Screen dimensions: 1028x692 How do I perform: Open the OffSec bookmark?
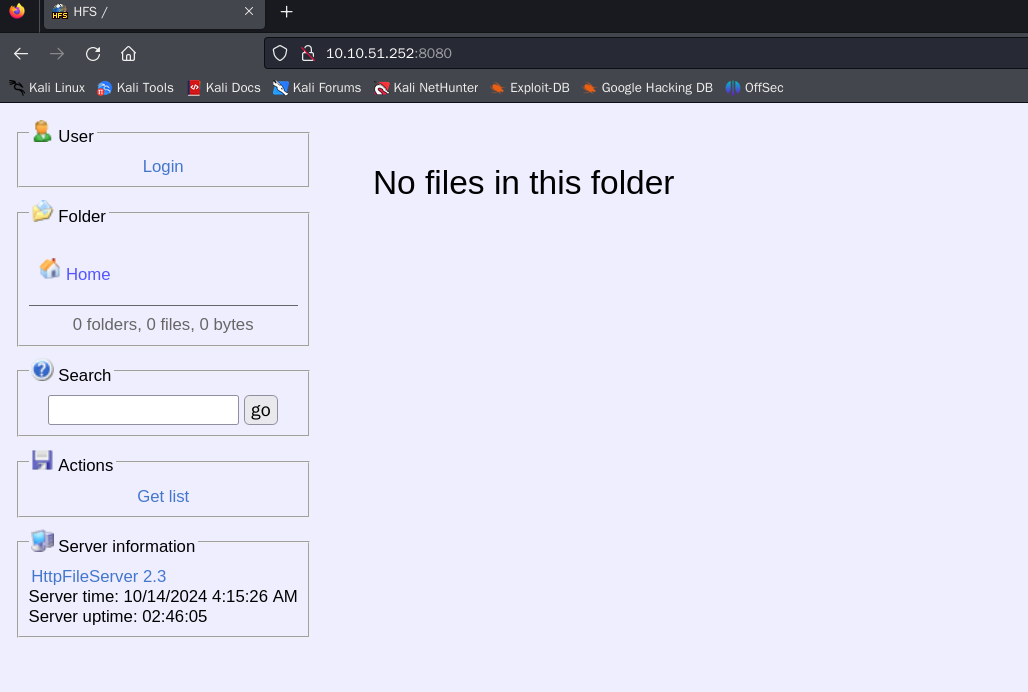click(x=754, y=88)
